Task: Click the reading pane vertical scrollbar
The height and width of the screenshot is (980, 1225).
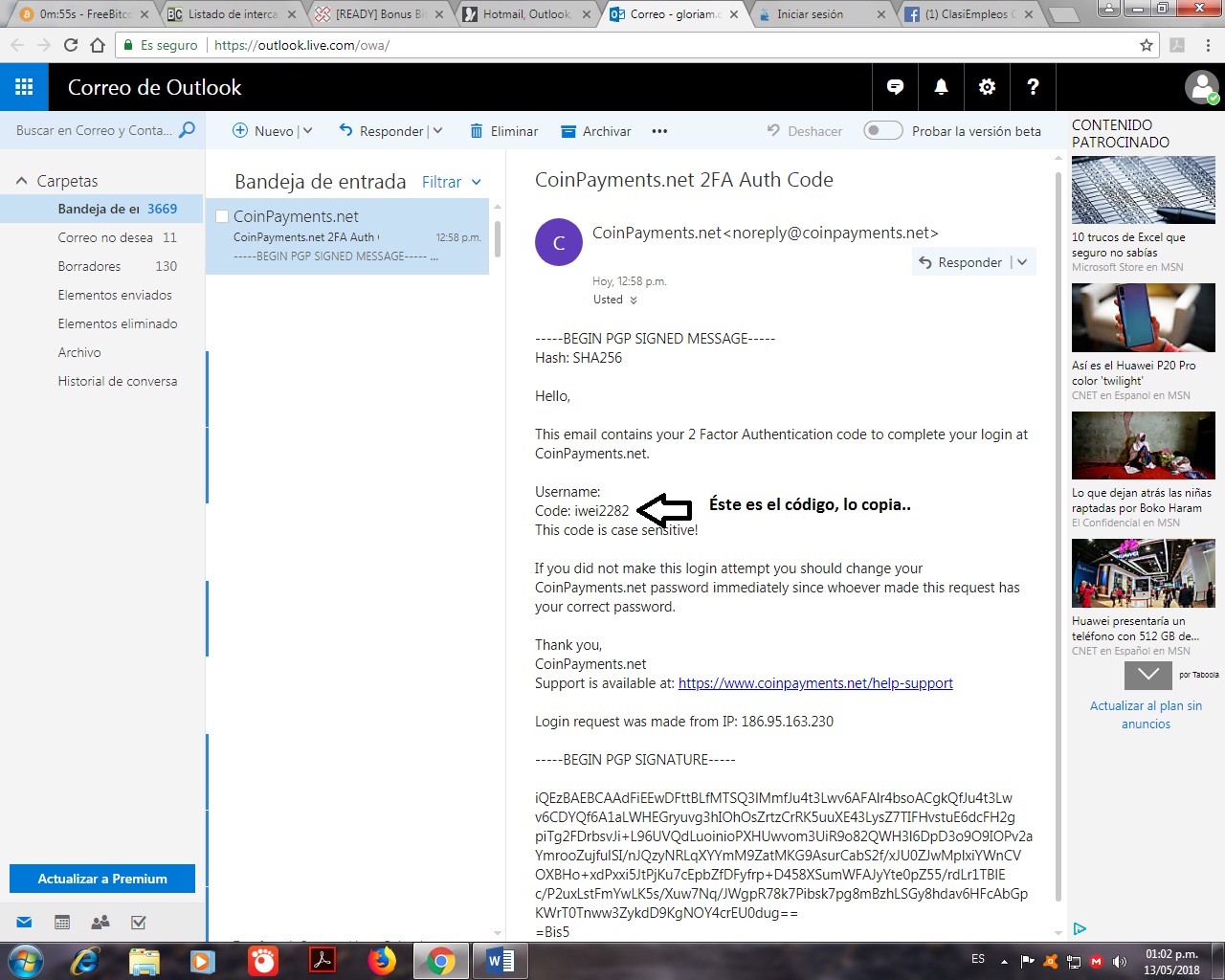Action: pos(1058,536)
